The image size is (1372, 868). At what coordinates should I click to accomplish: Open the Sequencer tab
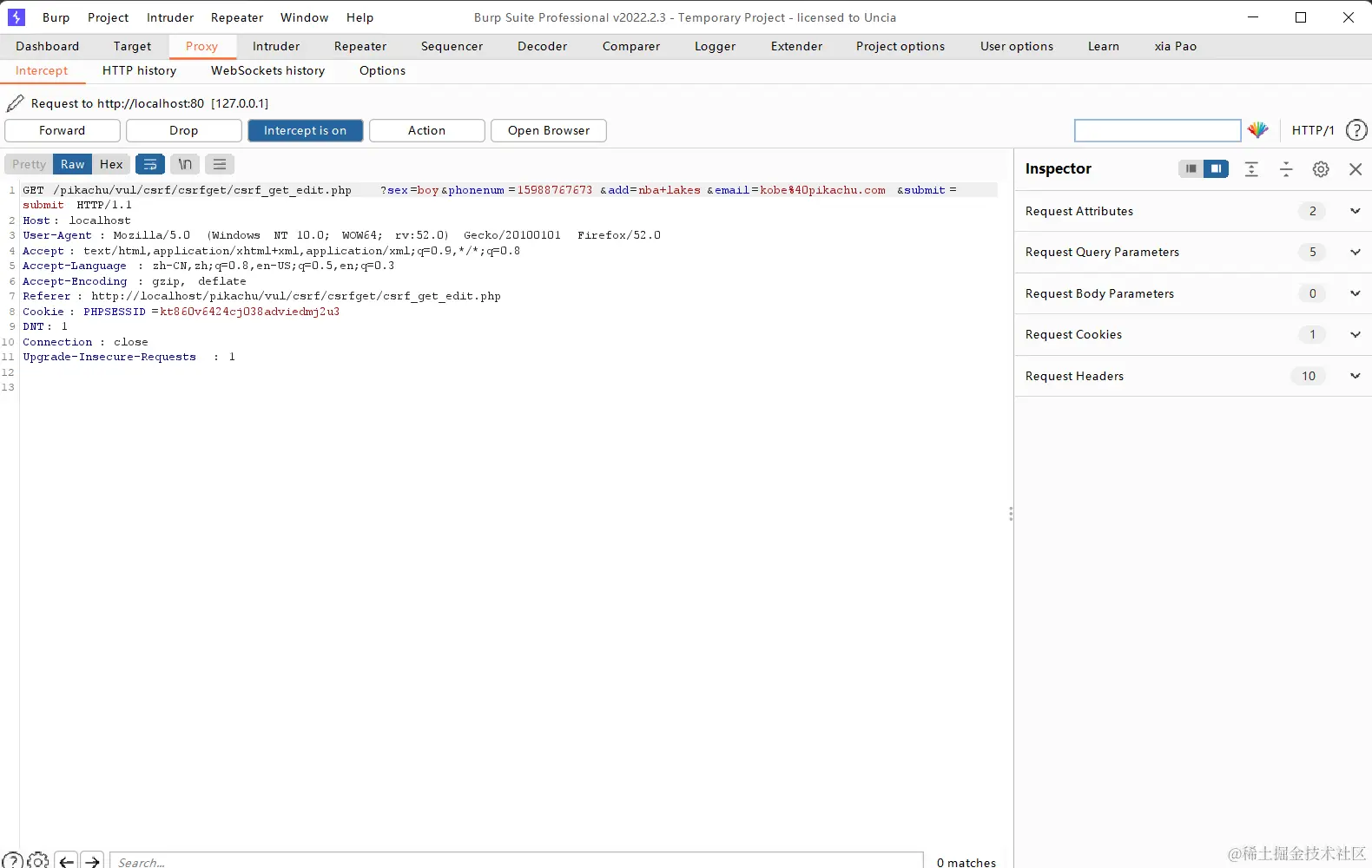[x=452, y=46]
